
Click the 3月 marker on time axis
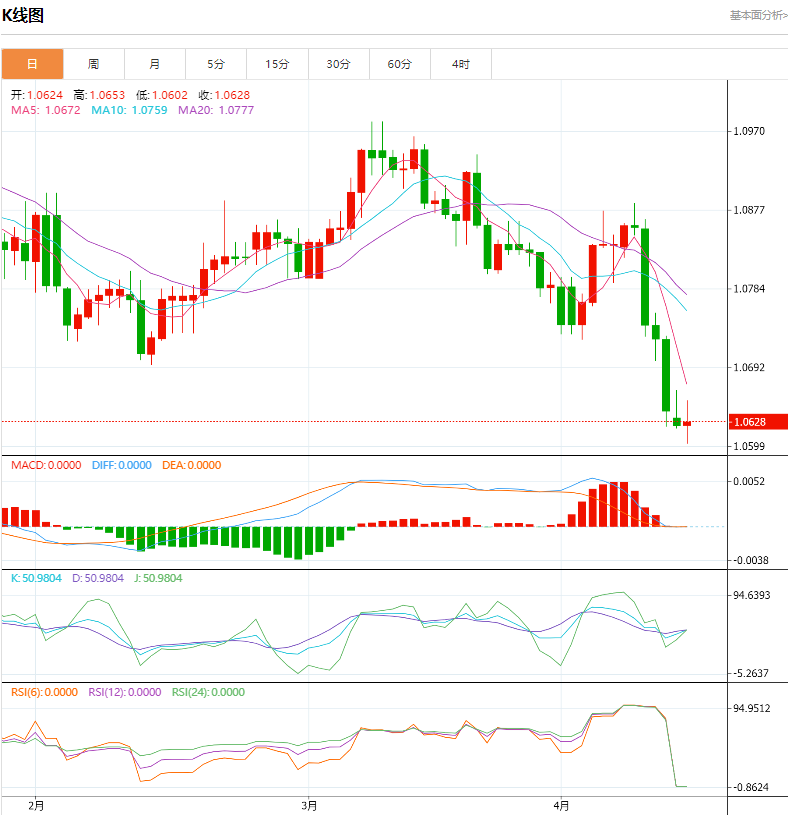pyautogui.click(x=309, y=804)
